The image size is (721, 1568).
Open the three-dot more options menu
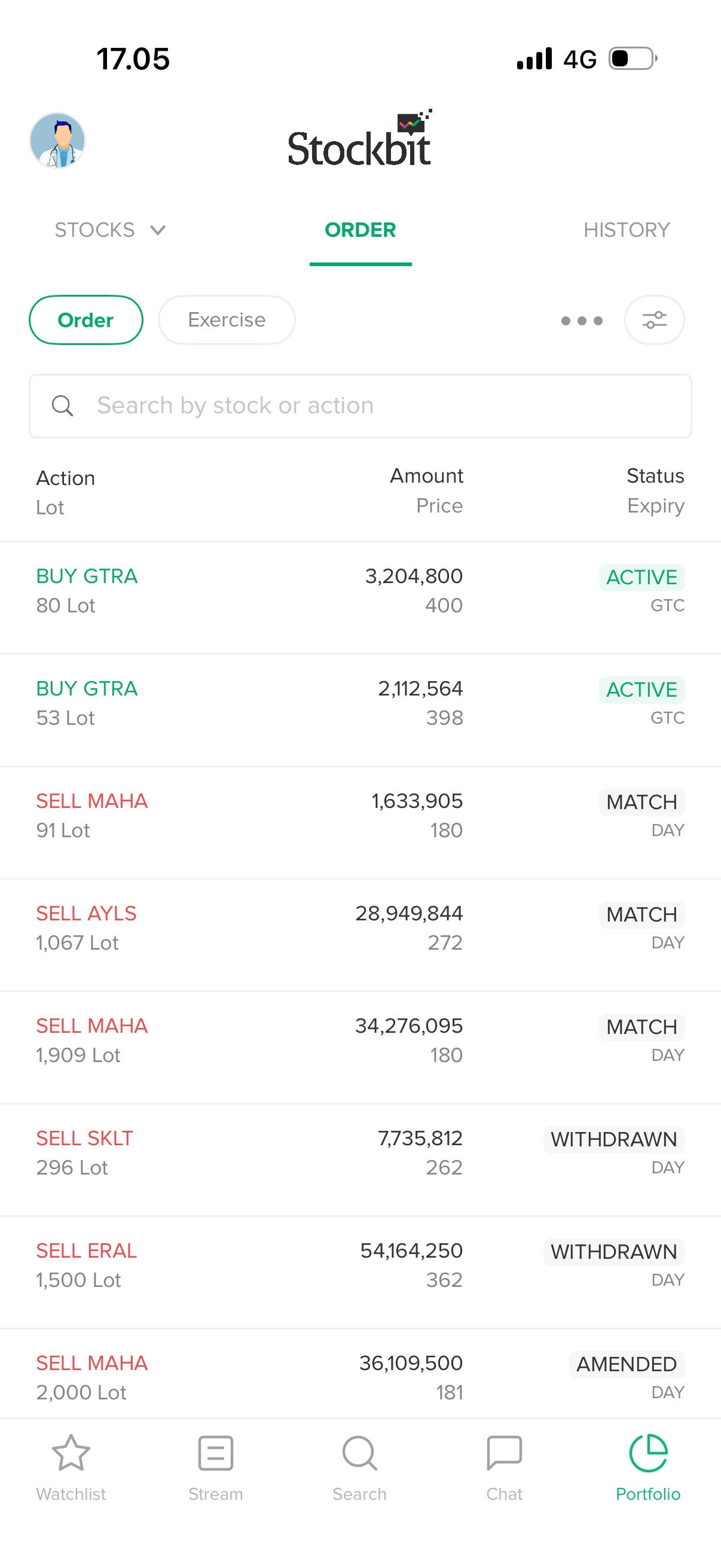[582, 321]
